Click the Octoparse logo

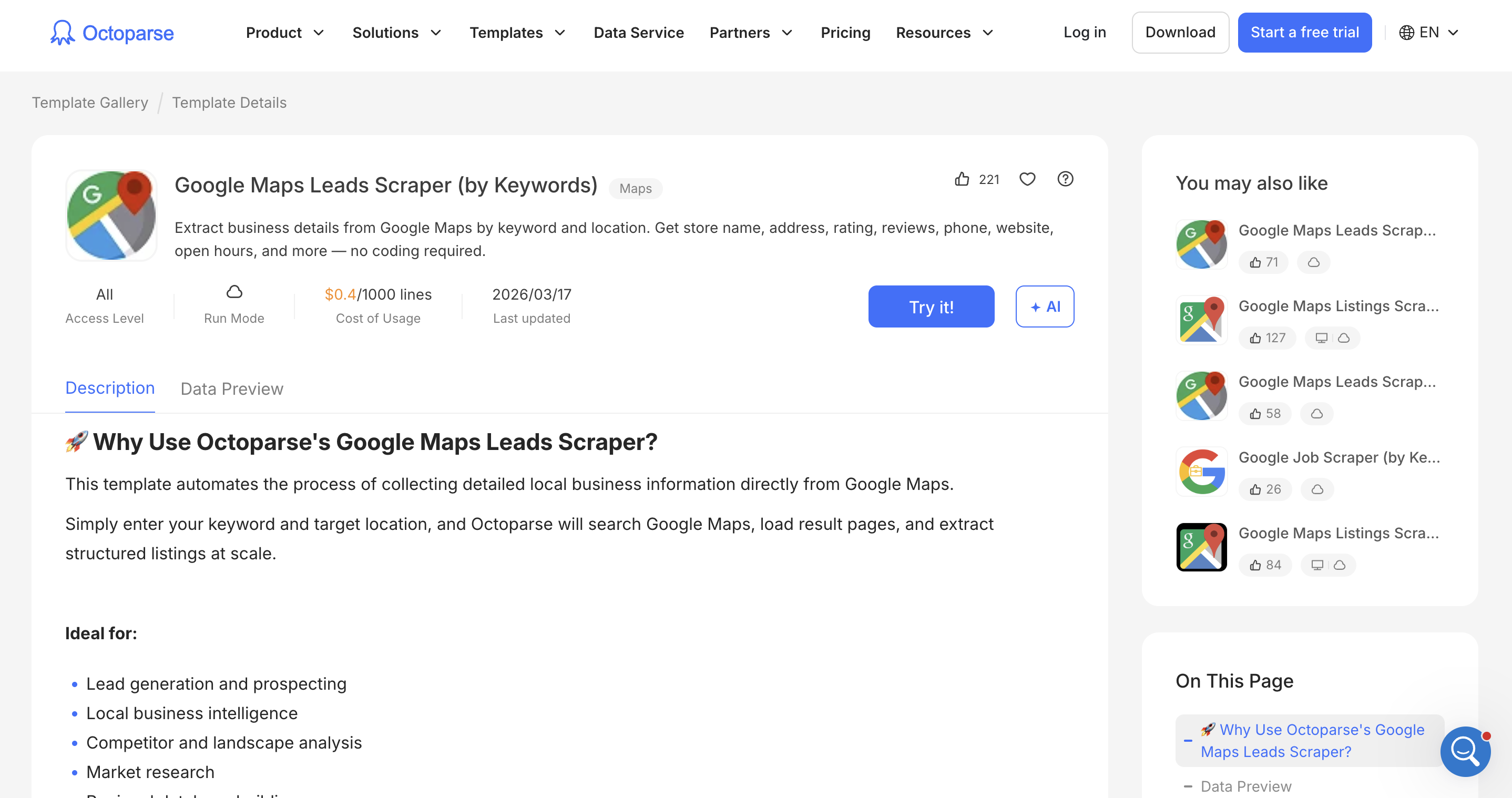coord(111,33)
